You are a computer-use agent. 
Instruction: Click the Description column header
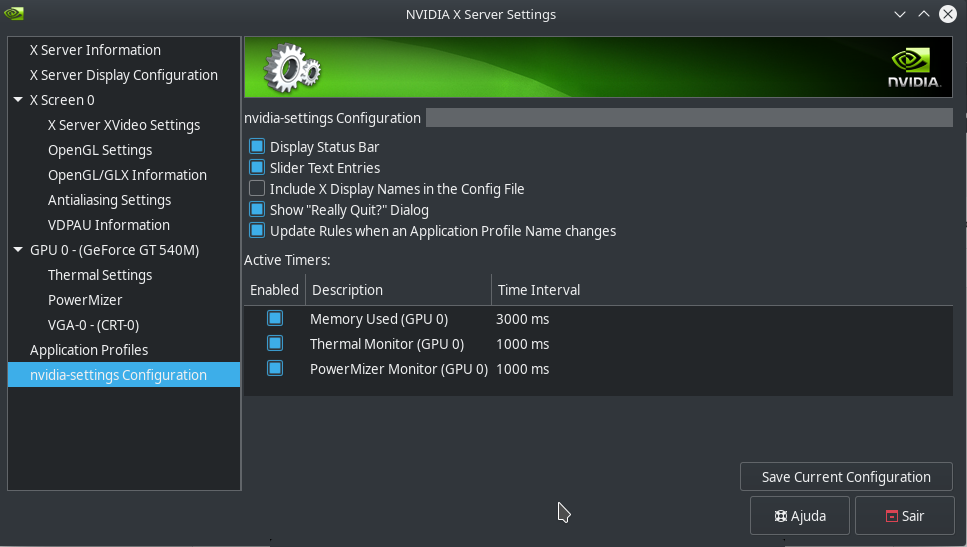pos(398,290)
